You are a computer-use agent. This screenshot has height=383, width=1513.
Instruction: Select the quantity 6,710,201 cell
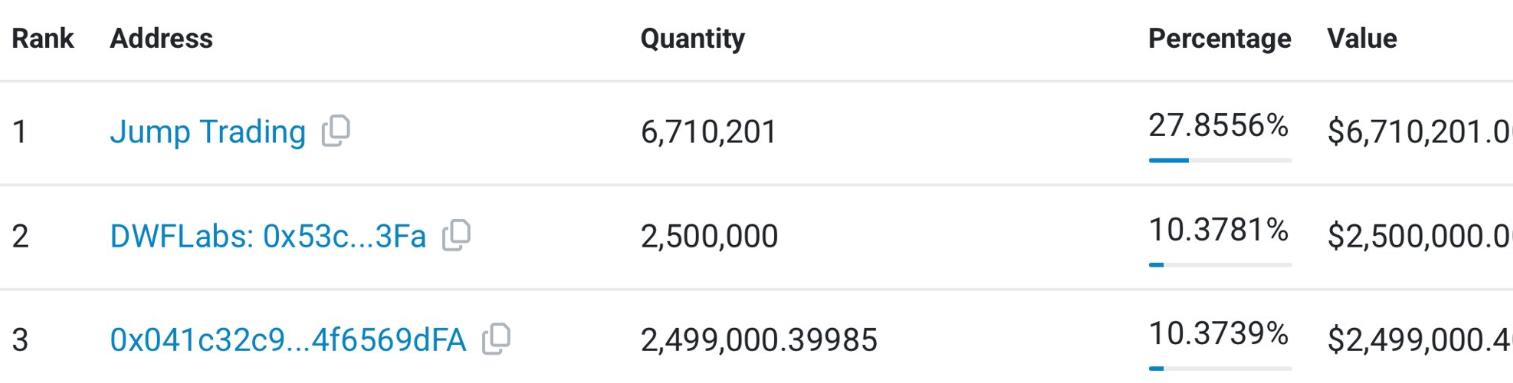(708, 132)
